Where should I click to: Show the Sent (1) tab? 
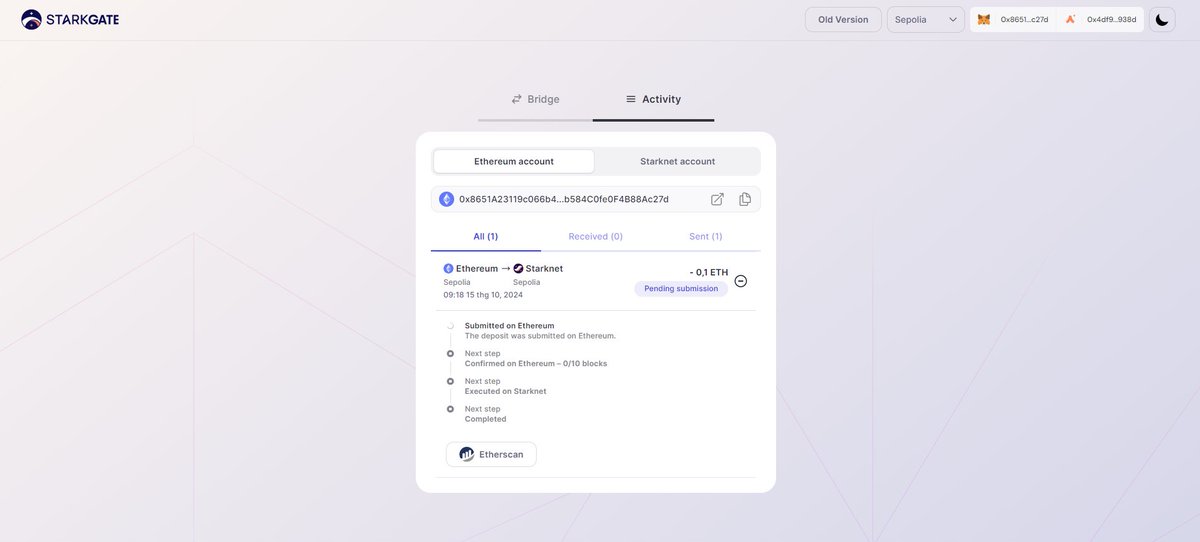point(706,236)
